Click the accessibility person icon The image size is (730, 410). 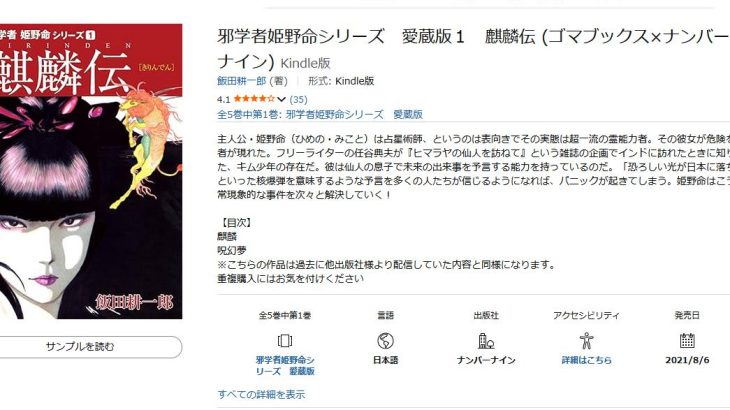click(586, 341)
